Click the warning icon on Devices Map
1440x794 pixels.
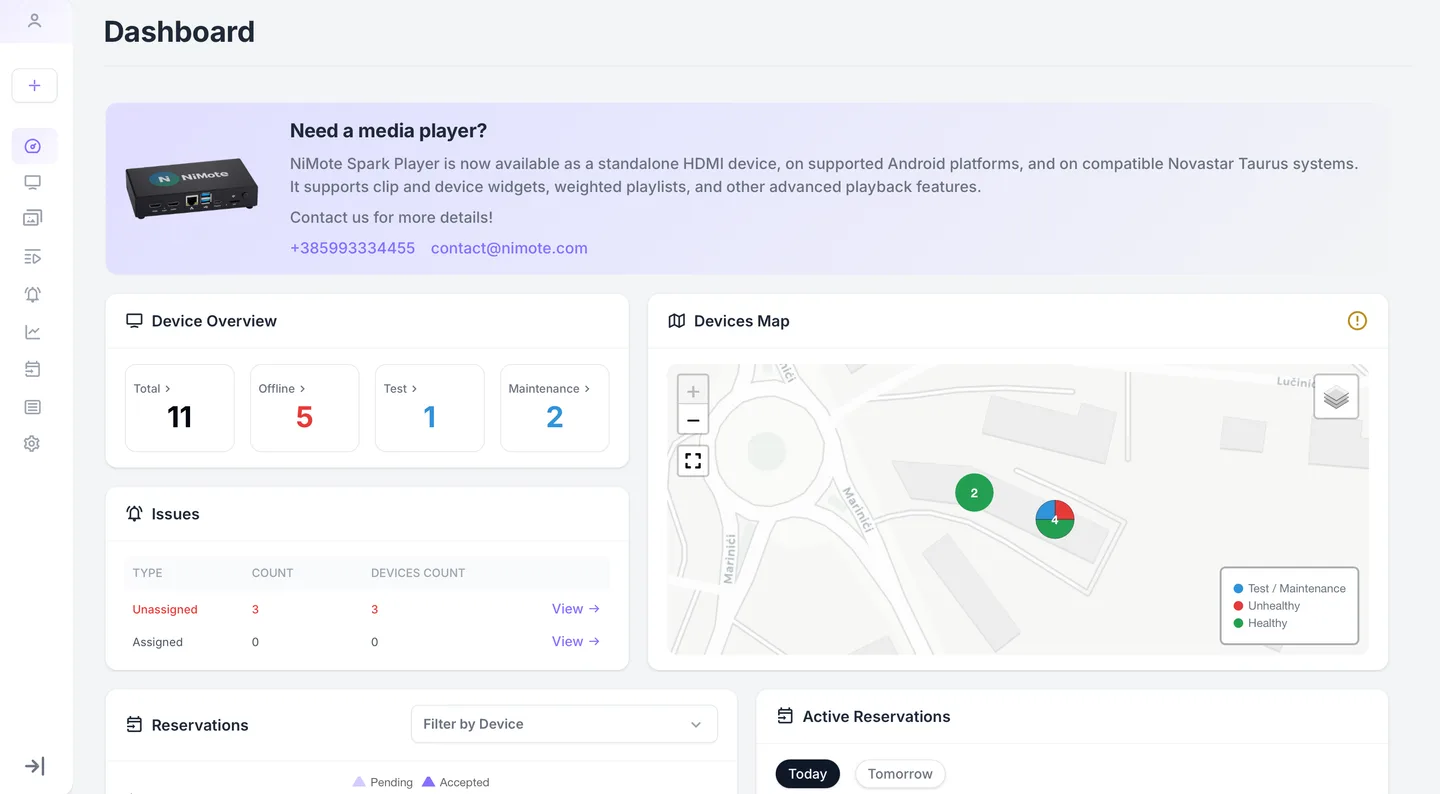tap(1357, 321)
